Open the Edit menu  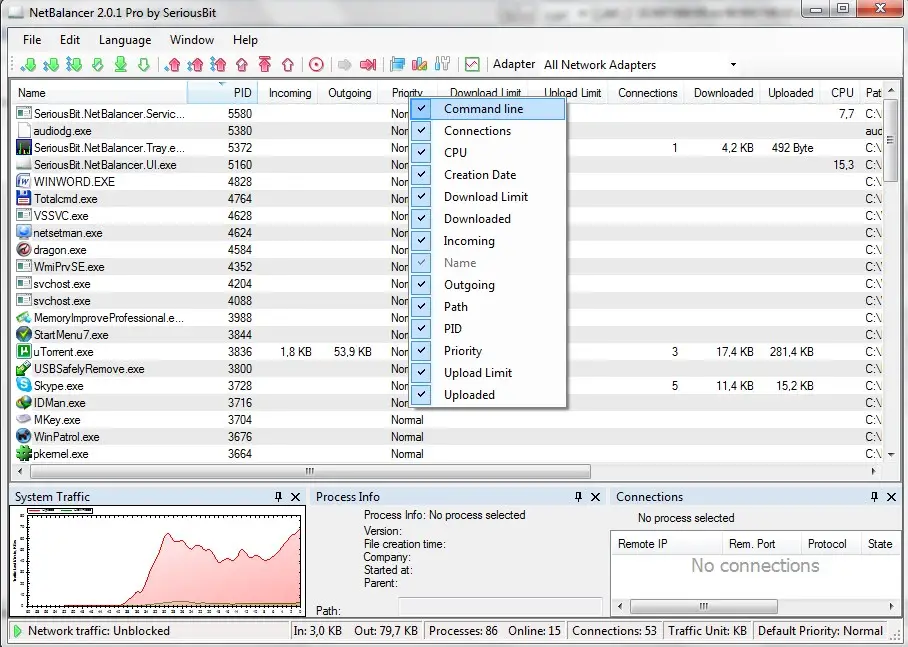(x=69, y=40)
